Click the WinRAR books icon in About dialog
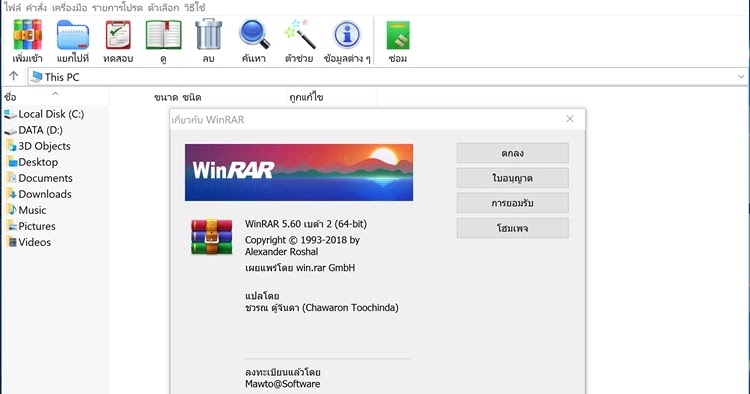The image size is (750, 394). pyautogui.click(x=211, y=237)
